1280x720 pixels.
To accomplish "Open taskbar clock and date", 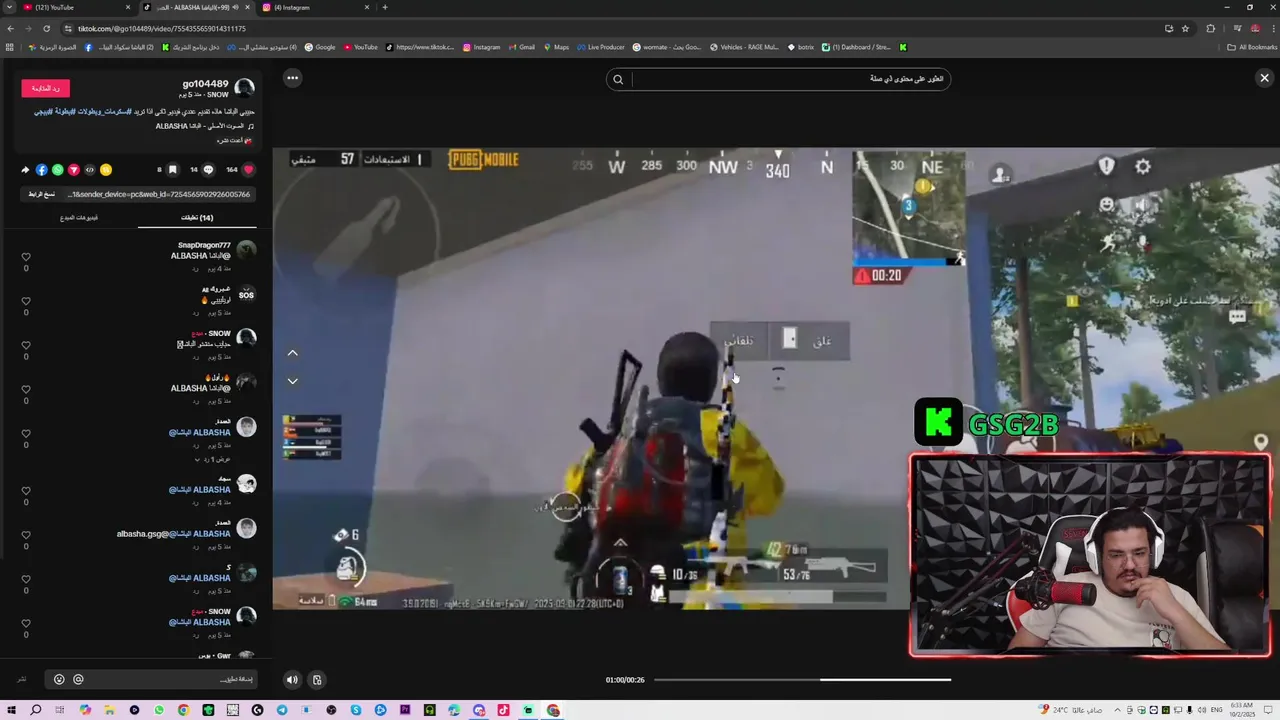I will click(x=1242, y=710).
